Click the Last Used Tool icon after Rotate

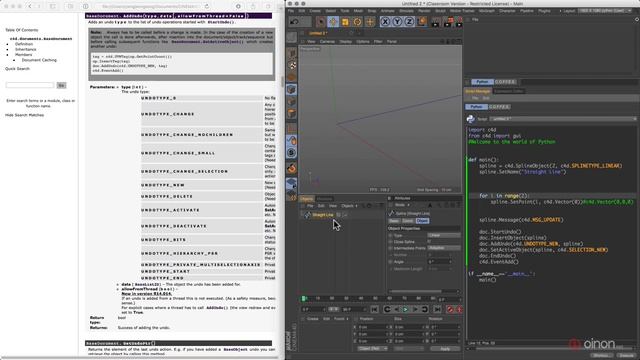[x=370, y=21]
